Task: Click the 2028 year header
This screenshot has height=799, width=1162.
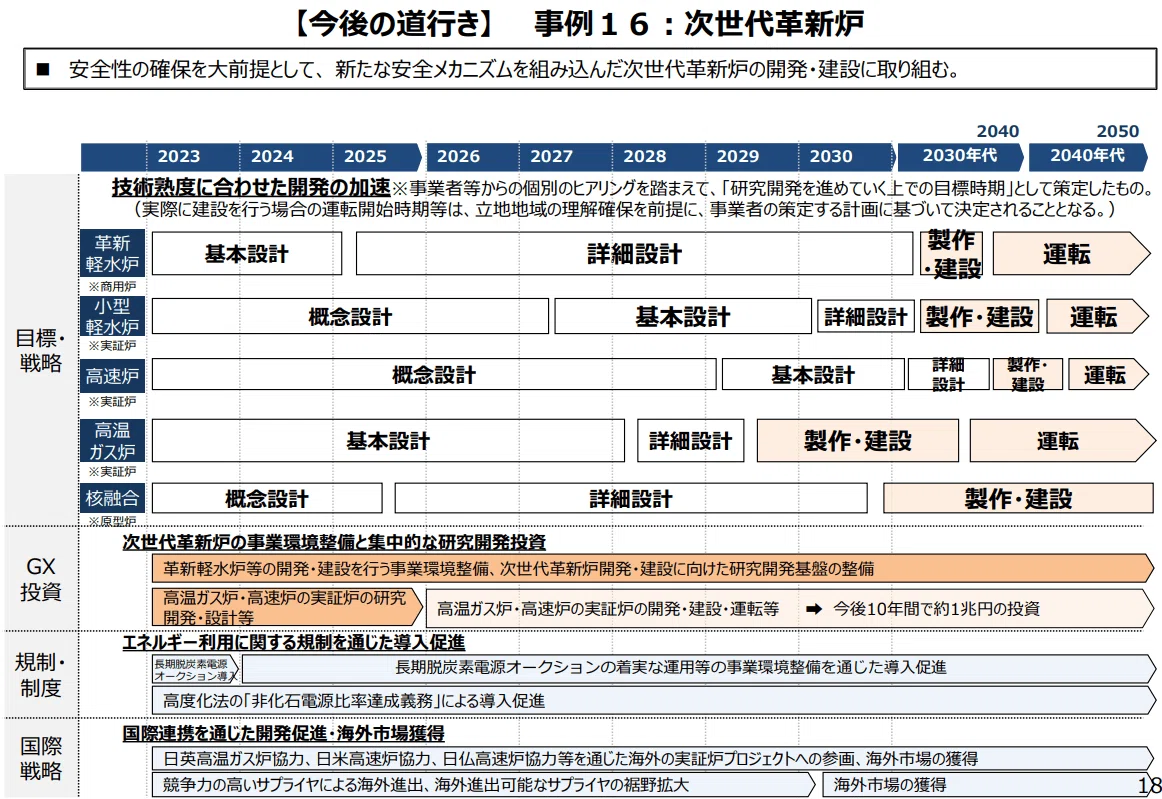Action: coord(645,156)
